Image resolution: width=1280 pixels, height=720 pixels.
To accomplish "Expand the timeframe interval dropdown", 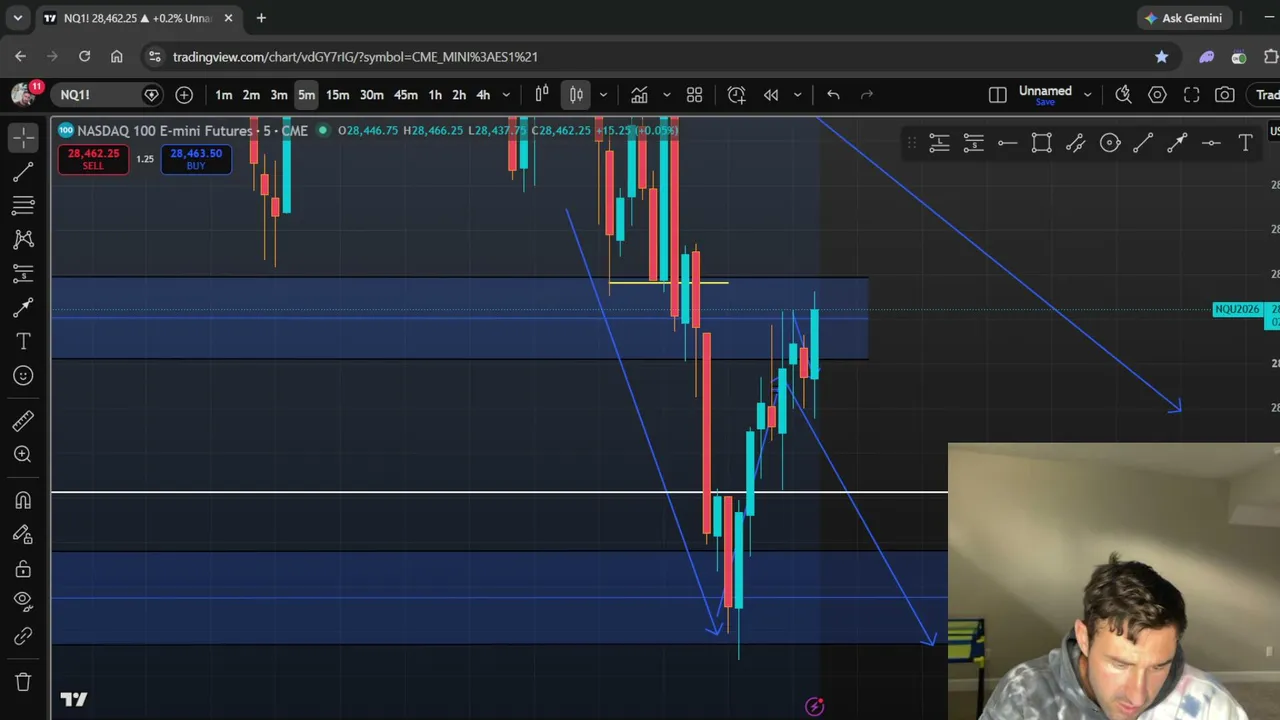I will (x=506, y=95).
